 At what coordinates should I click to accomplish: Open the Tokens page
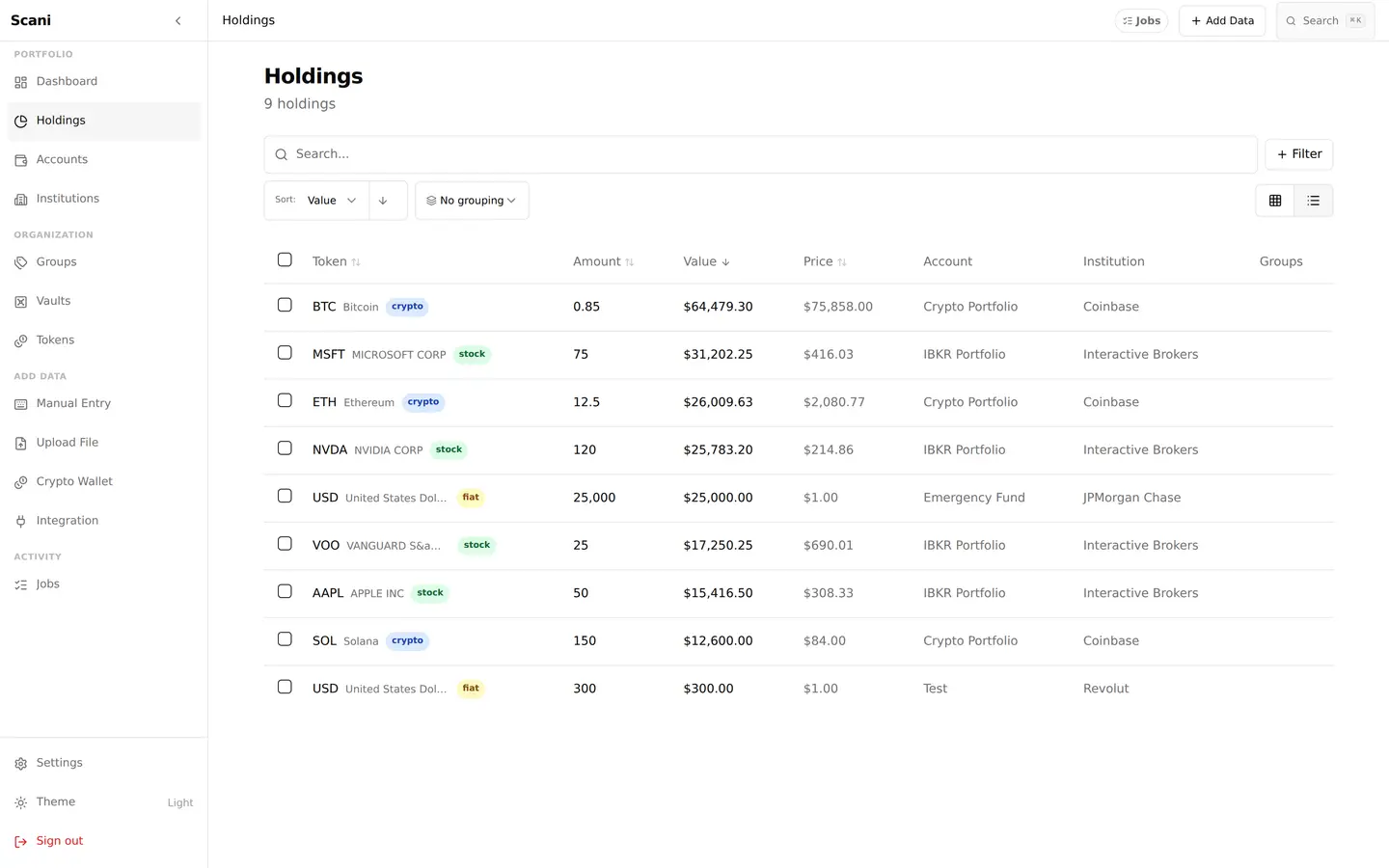pos(104,340)
